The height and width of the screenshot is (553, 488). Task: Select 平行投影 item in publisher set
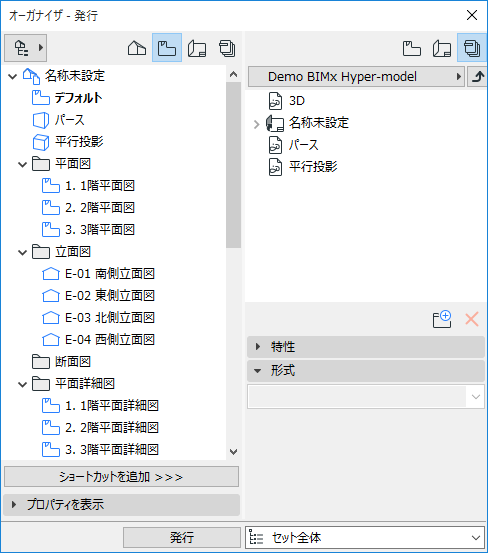click(x=313, y=166)
